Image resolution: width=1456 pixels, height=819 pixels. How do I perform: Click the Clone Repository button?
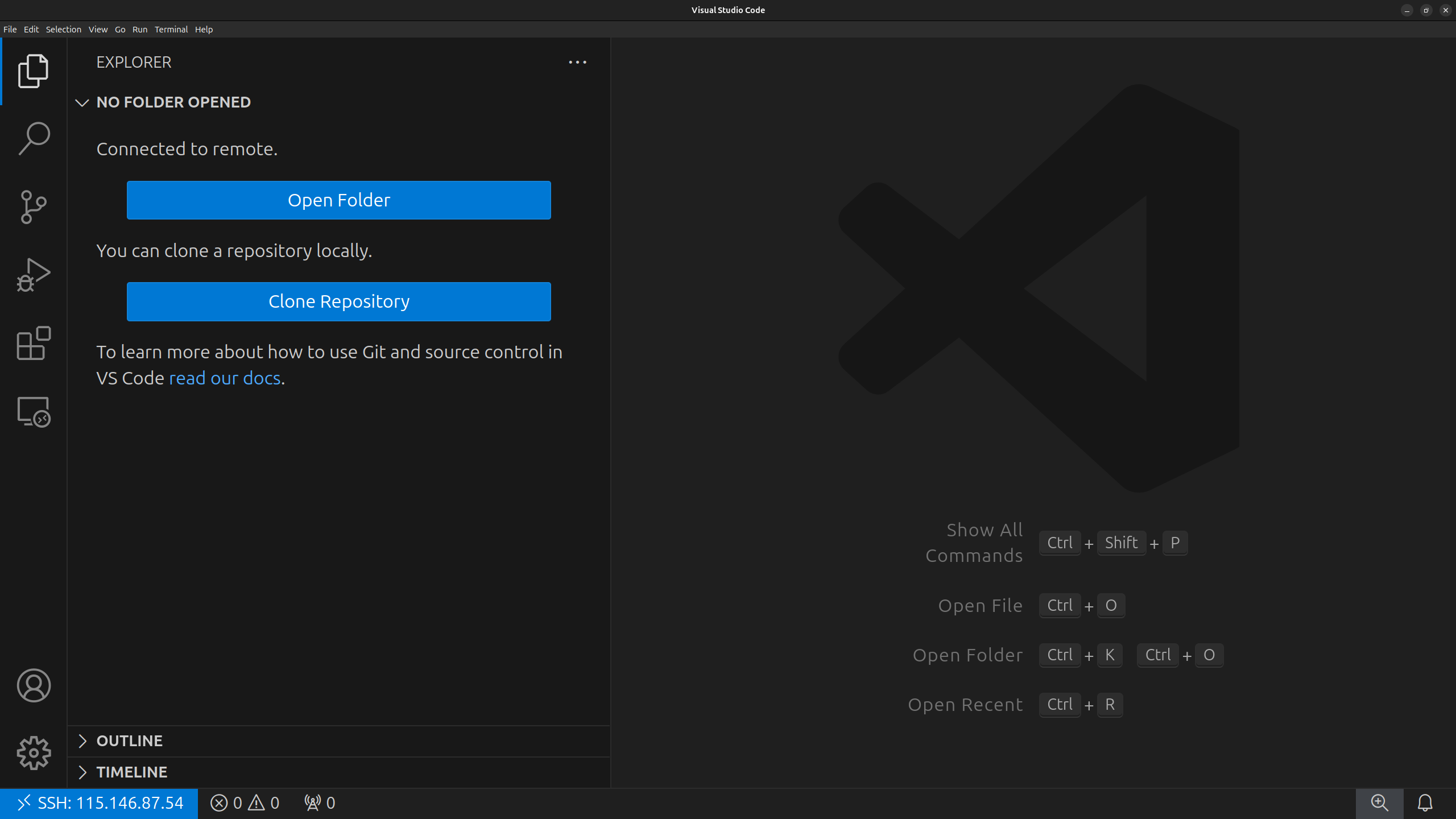tap(338, 301)
